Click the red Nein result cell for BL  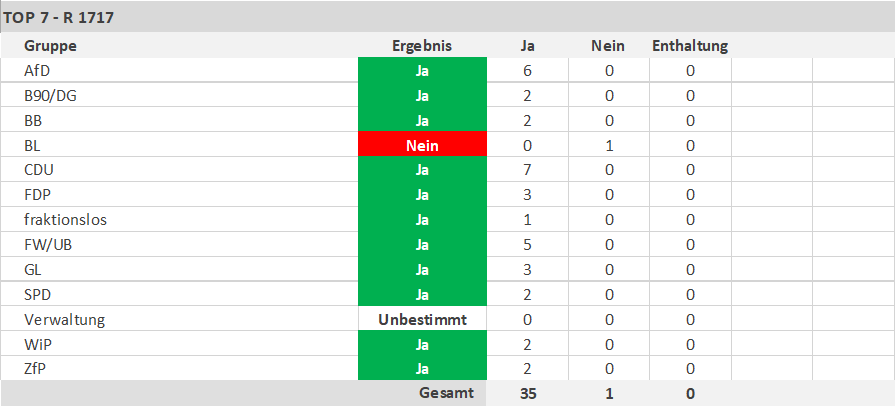pos(422,145)
